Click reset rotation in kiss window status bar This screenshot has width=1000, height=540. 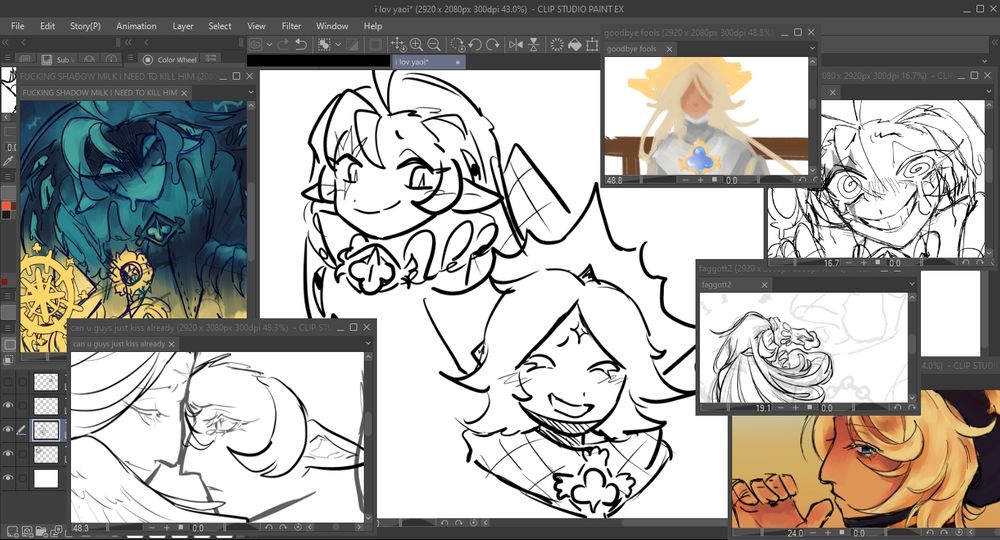[298, 528]
